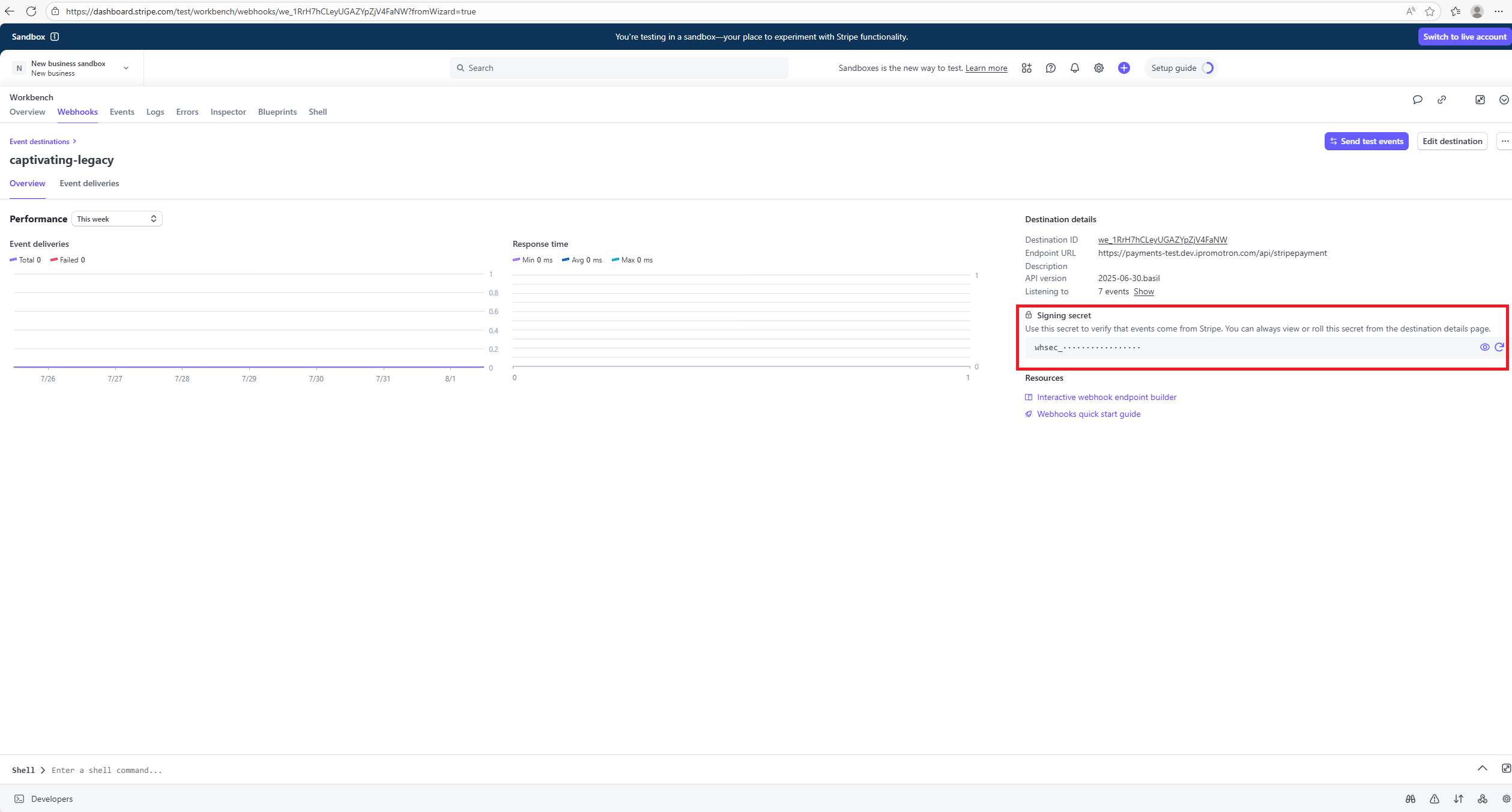This screenshot has width=1512, height=812.
Task: Click Switch to live account
Action: [x=1465, y=37]
